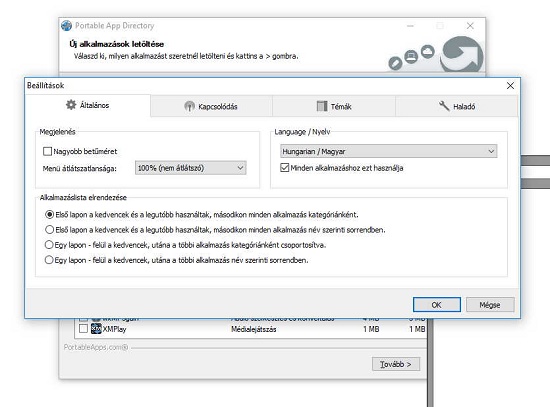Uncheck Minden alkalmazáshoz ezt használja
This screenshot has height=407, width=550.
(284, 168)
